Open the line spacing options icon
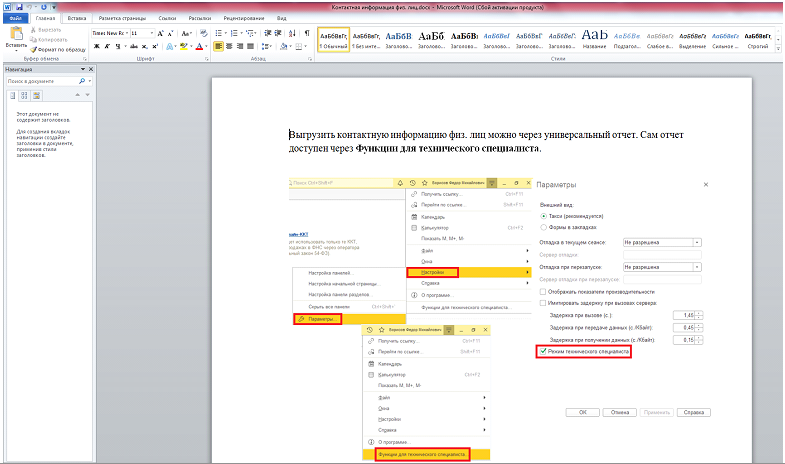Image resolution: width=785 pixels, height=464 pixels. 265,46
